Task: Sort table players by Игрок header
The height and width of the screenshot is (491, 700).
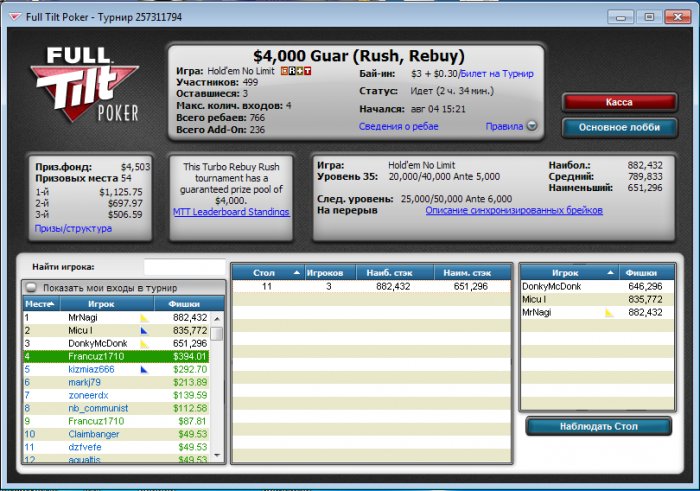Action: coord(570,273)
